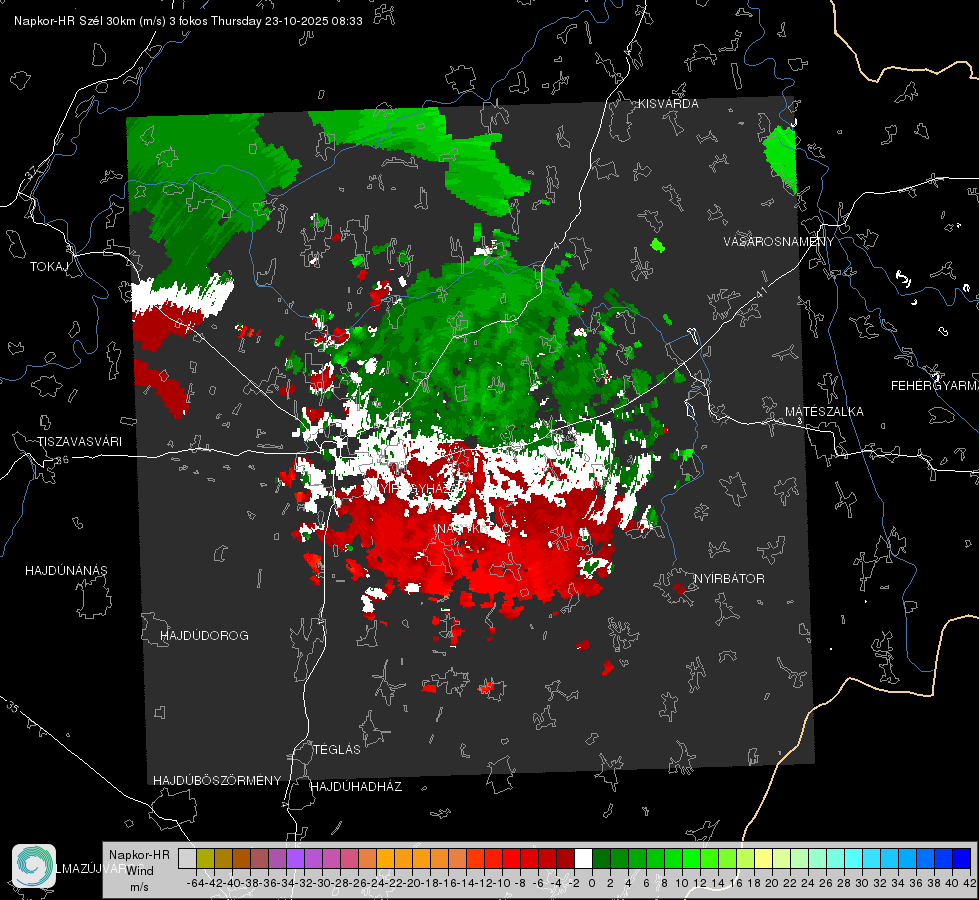Image resolution: width=979 pixels, height=900 pixels.
Task: Choose the yellow swatch between 18 and 20
Action: tap(763, 858)
